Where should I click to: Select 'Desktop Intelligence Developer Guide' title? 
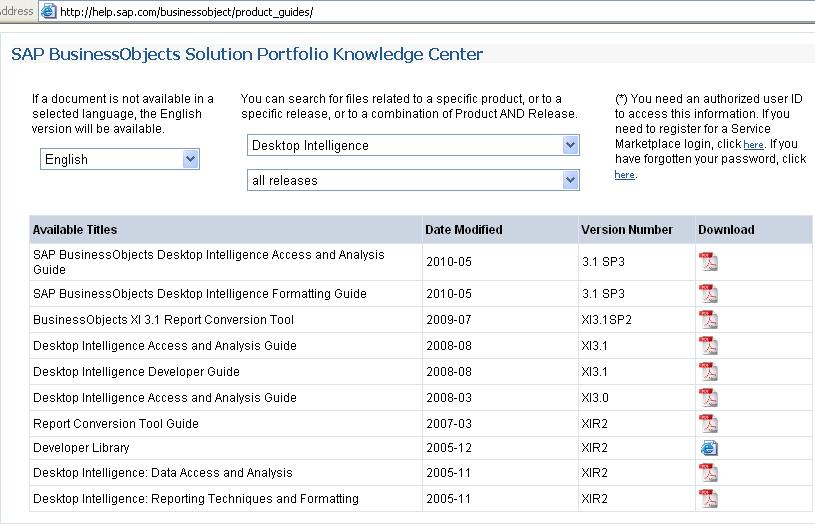pos(136,372)
